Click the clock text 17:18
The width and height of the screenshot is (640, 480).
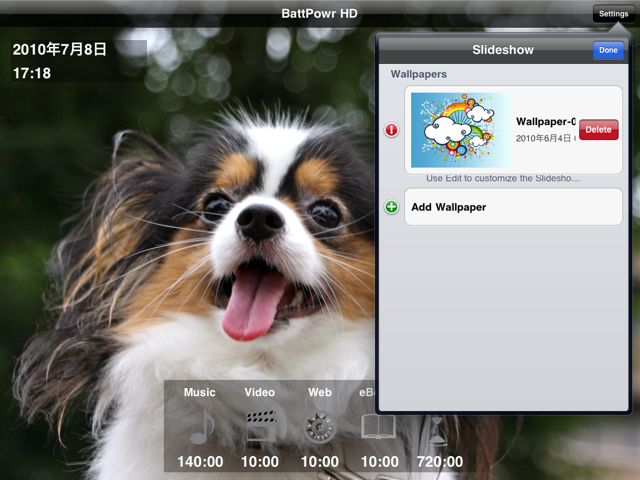point(32,73)
